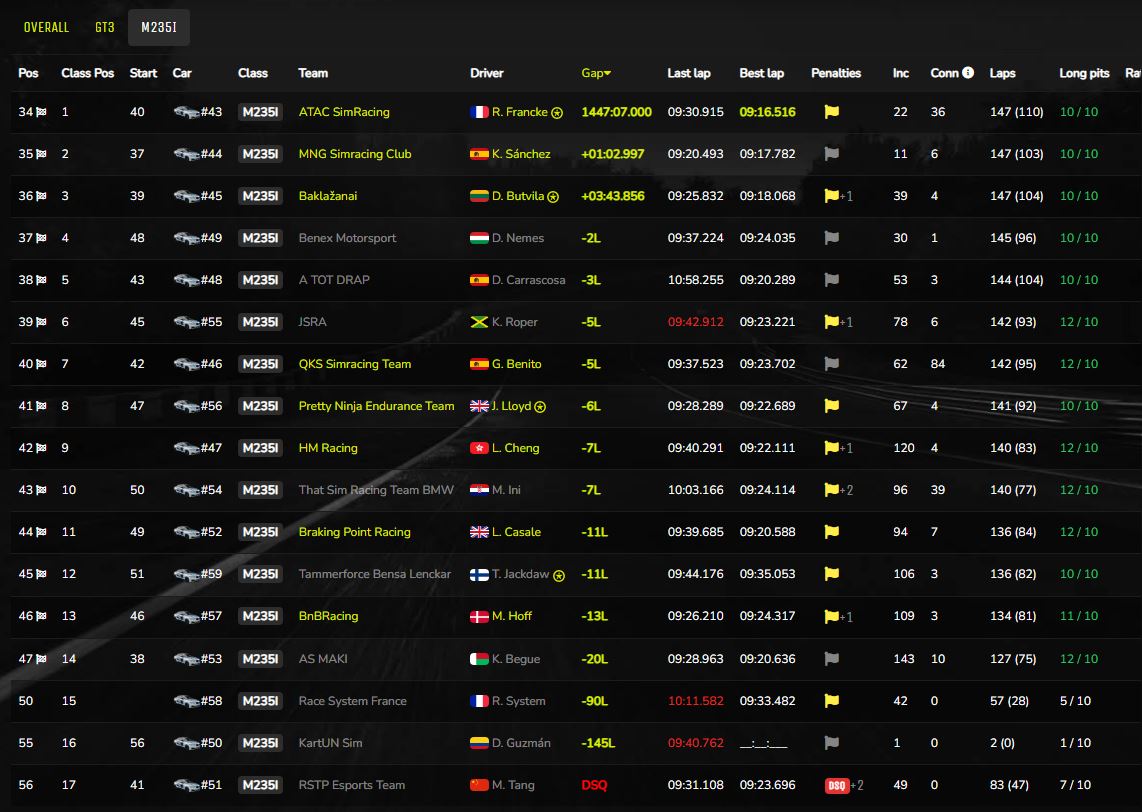Screen dimensions: 1142x812
Task: Sort by Penalties column header
Action: 836,73
